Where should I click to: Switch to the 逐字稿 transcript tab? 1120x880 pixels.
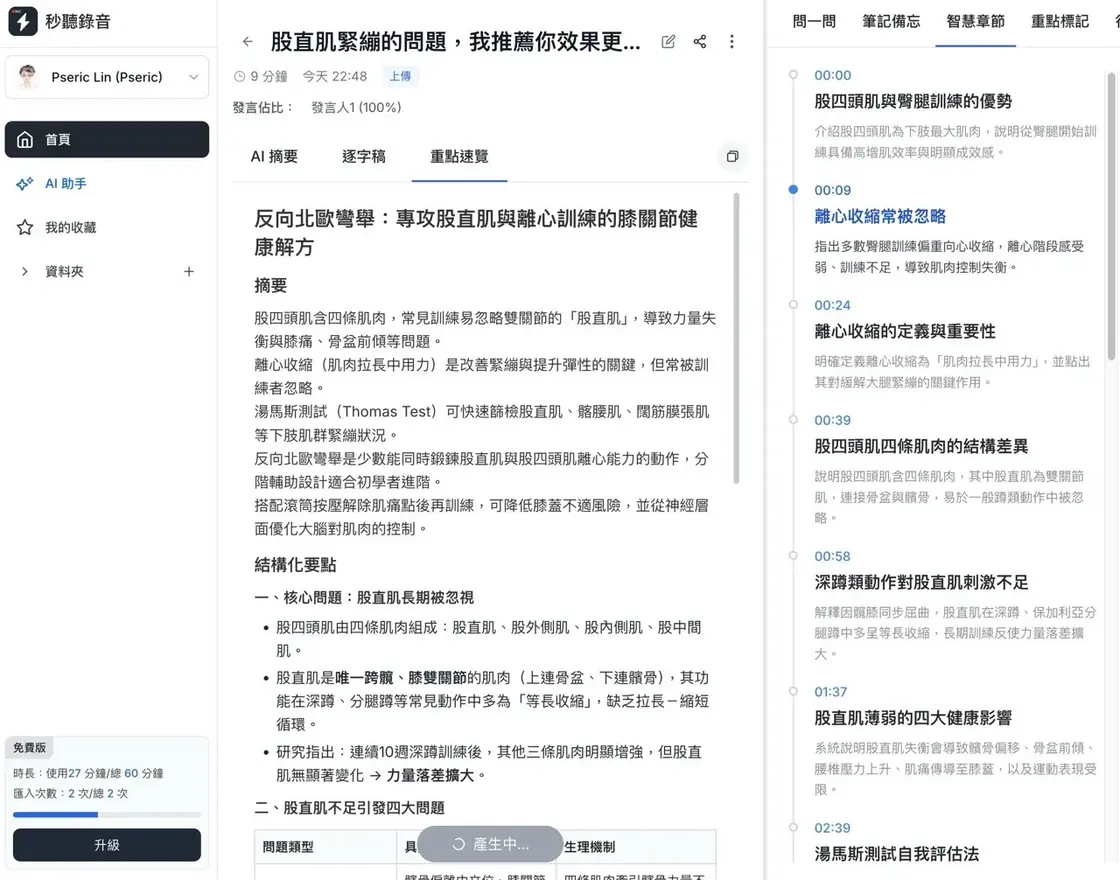tap(364, 156)
